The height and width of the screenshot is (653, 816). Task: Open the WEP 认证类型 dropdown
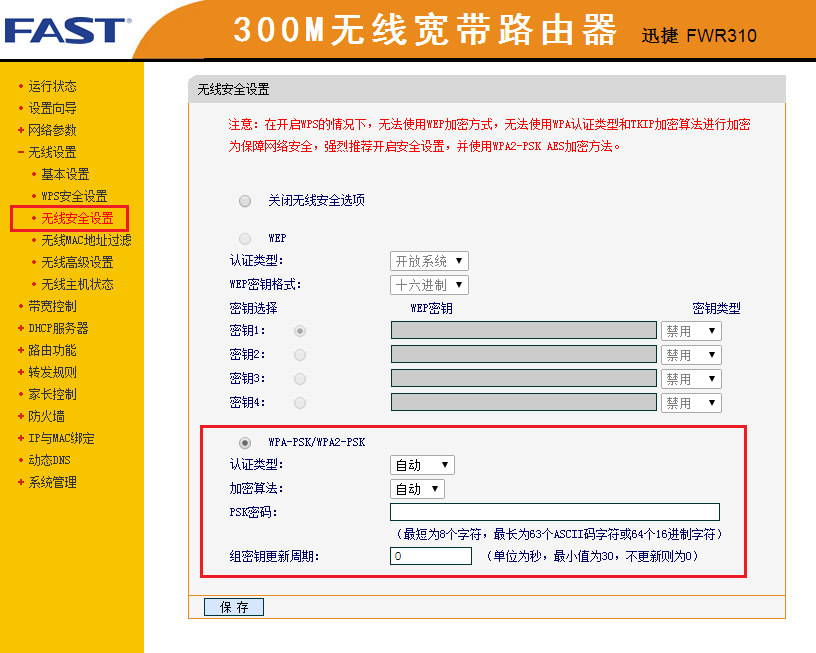point(428,260)
